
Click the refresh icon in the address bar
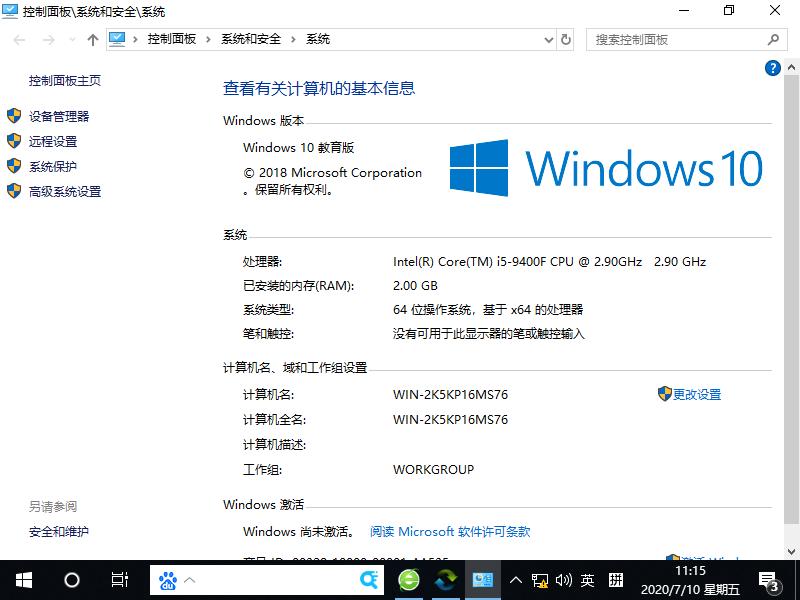pyautogui.click(x=566, y=39)
